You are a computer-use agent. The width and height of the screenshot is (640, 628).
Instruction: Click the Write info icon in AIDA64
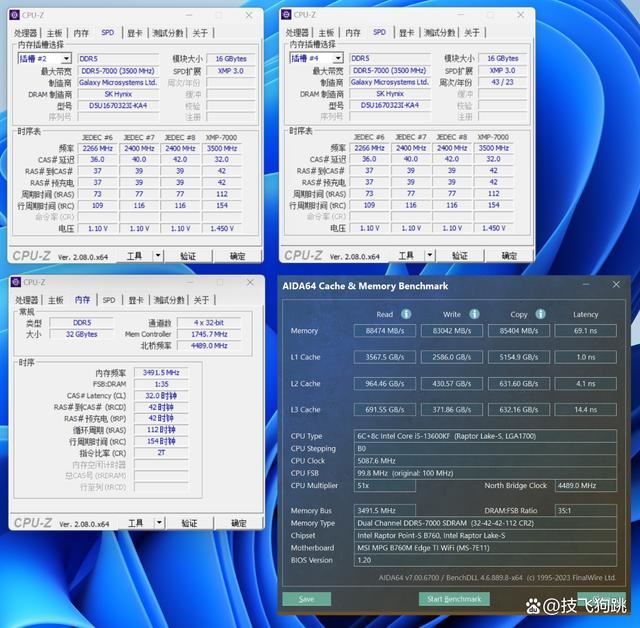(474, 314)
